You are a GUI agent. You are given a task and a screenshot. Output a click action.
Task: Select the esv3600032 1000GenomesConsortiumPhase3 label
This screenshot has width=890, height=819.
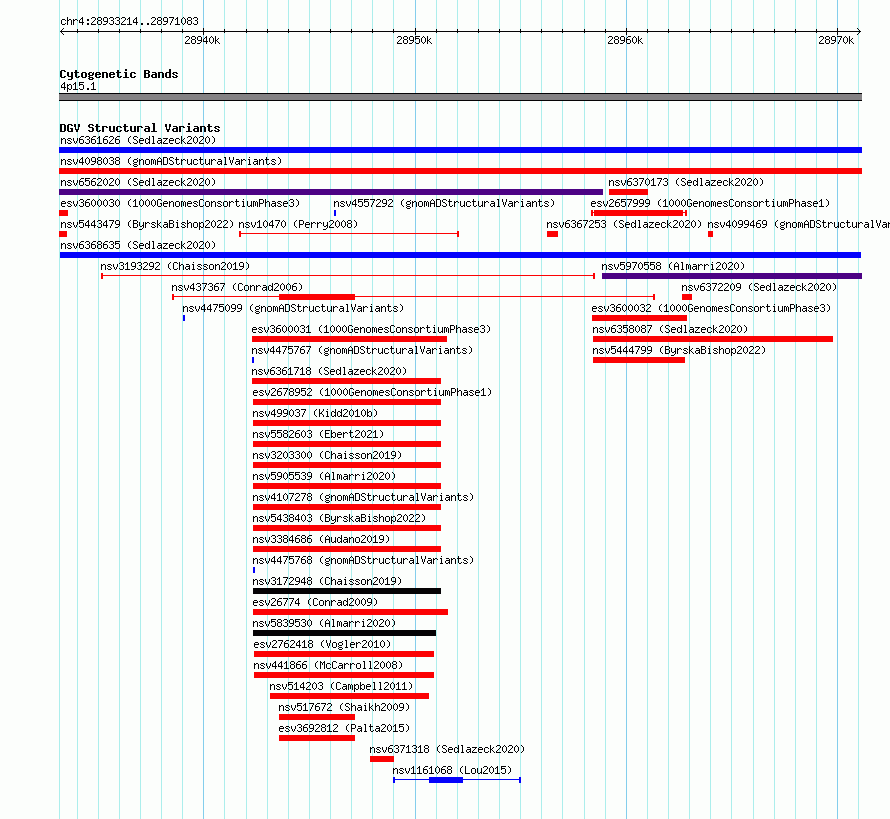[x=711, y=308]
